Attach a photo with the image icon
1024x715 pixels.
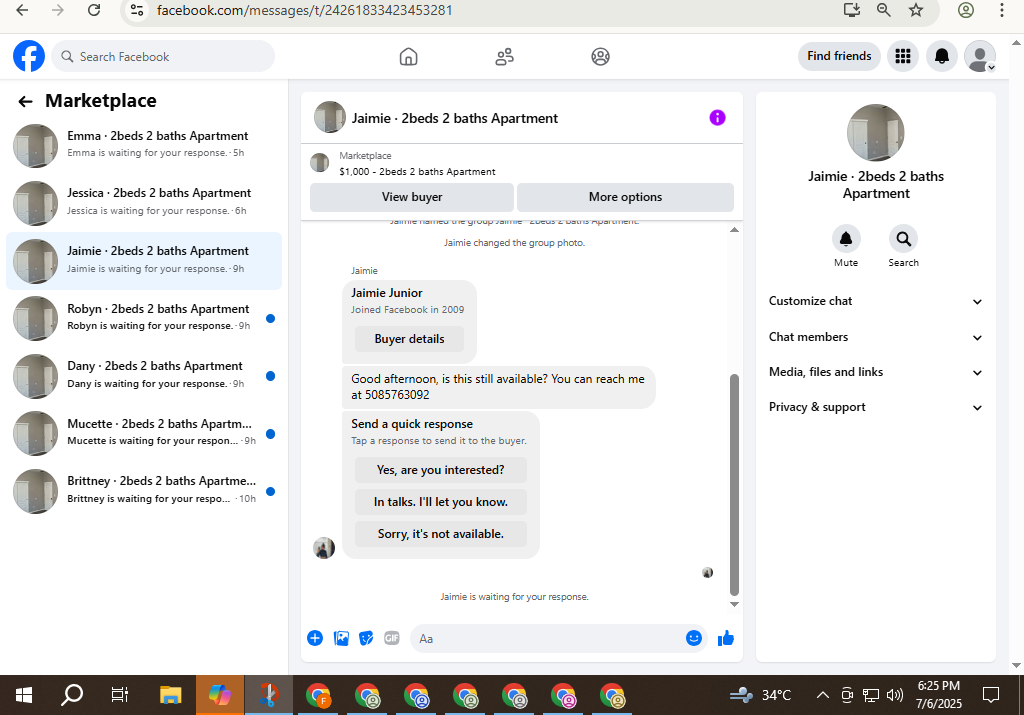tap(341, 638)
